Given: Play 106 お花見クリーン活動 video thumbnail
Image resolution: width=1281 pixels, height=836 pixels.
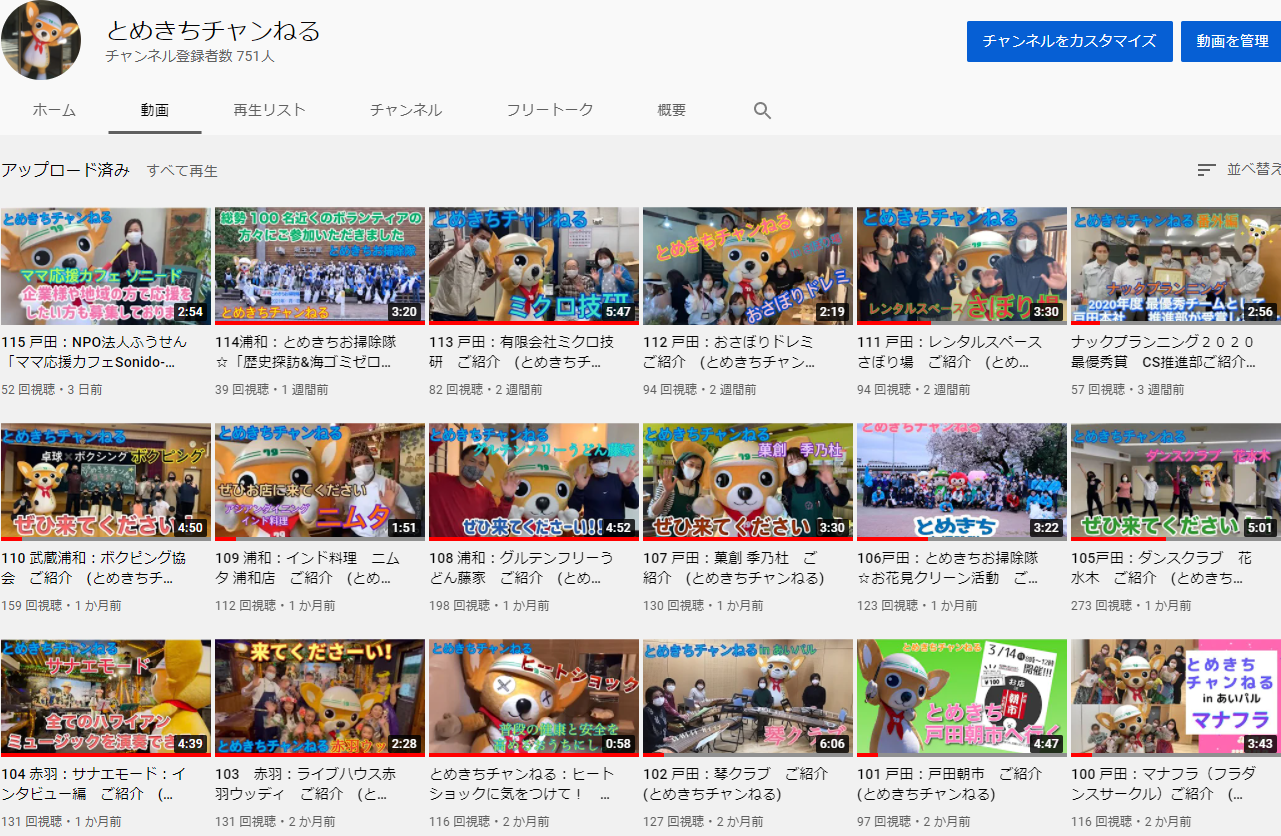Looking at the screenshot, I should tap(961, 481).
